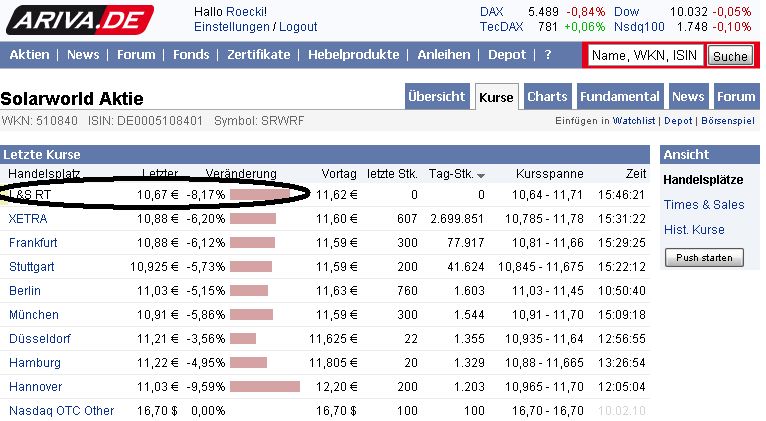Switch to the Charts tab
The height and width of the screenshot is (421, 766).
(x=547, y=97)
